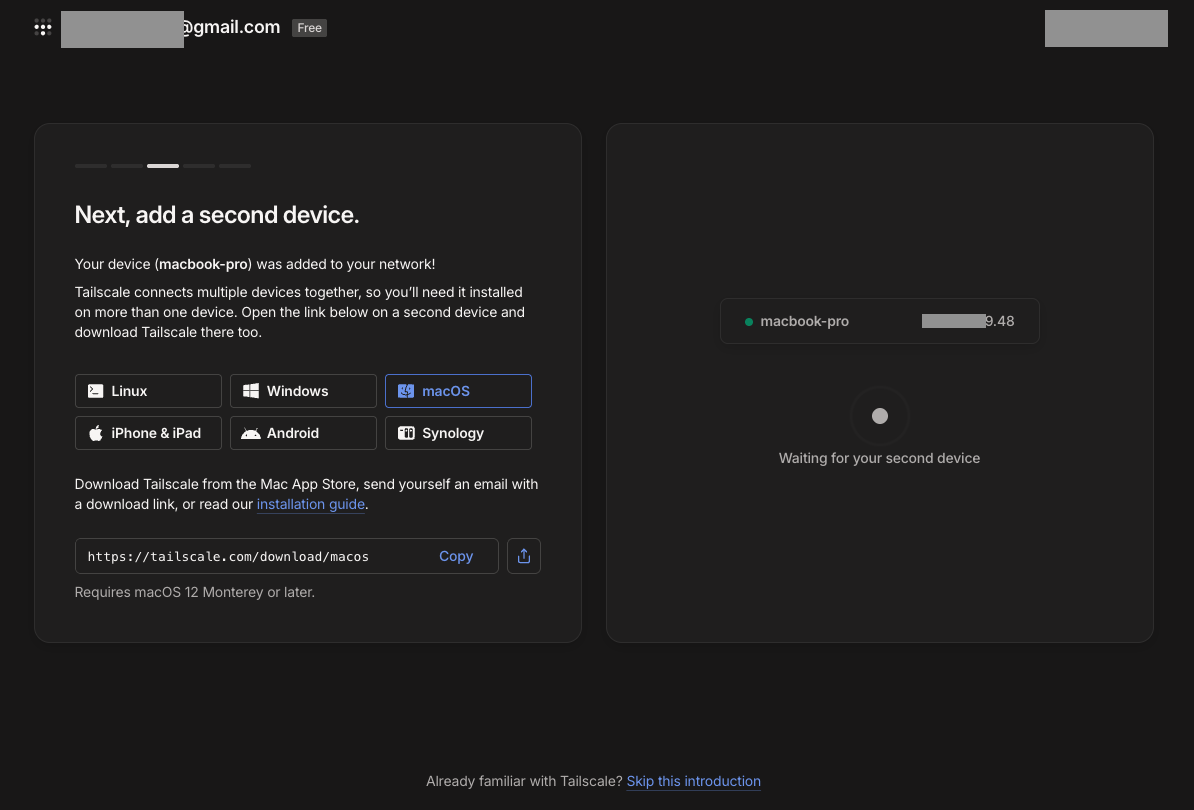The width and height of the screenshot is (1194, 810).
Task: Select the macOS platform option
Action: [x=458, y=391]
